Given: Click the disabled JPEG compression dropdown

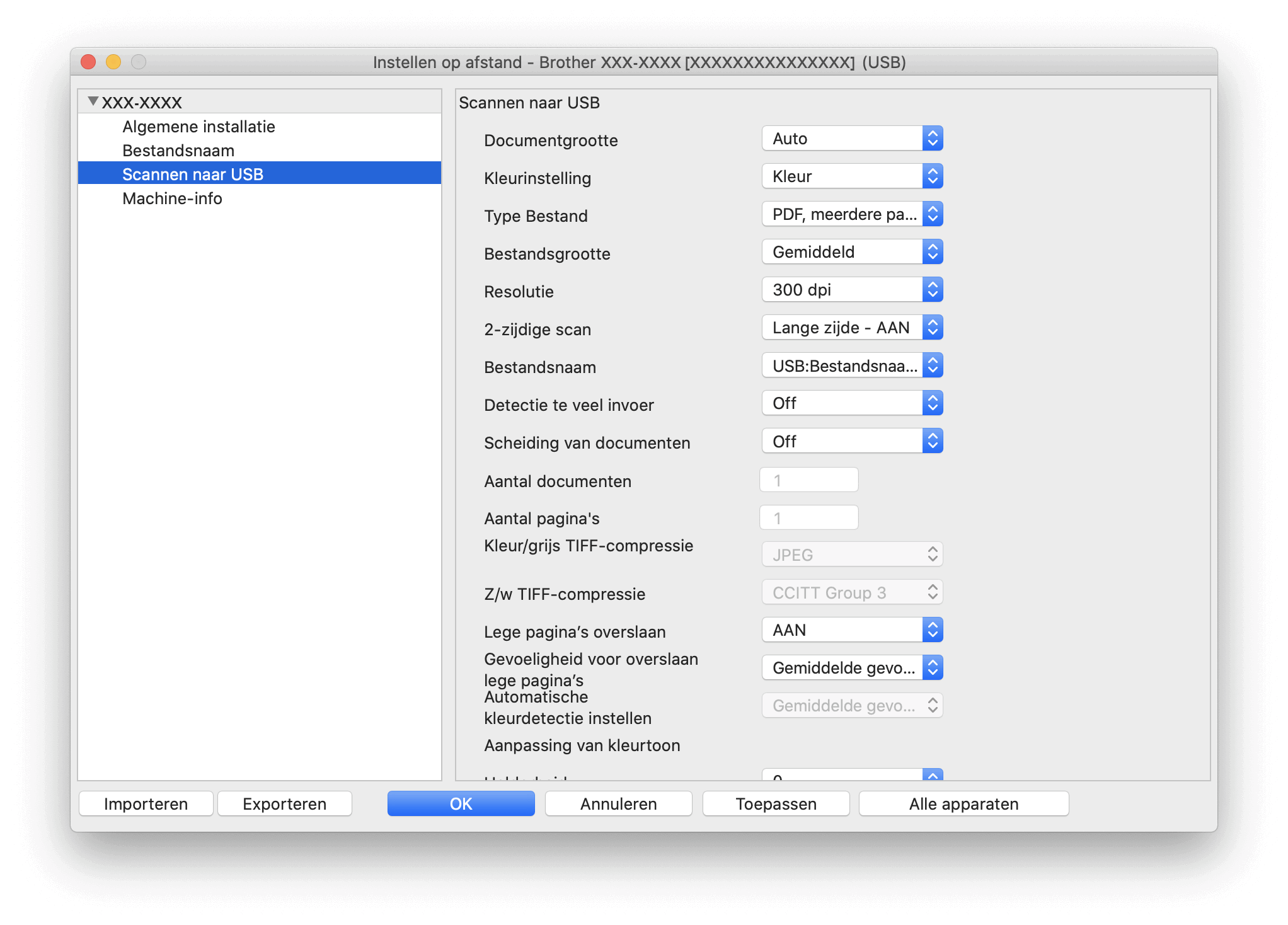Looking at the screenshot, I should tap(852, 554).
